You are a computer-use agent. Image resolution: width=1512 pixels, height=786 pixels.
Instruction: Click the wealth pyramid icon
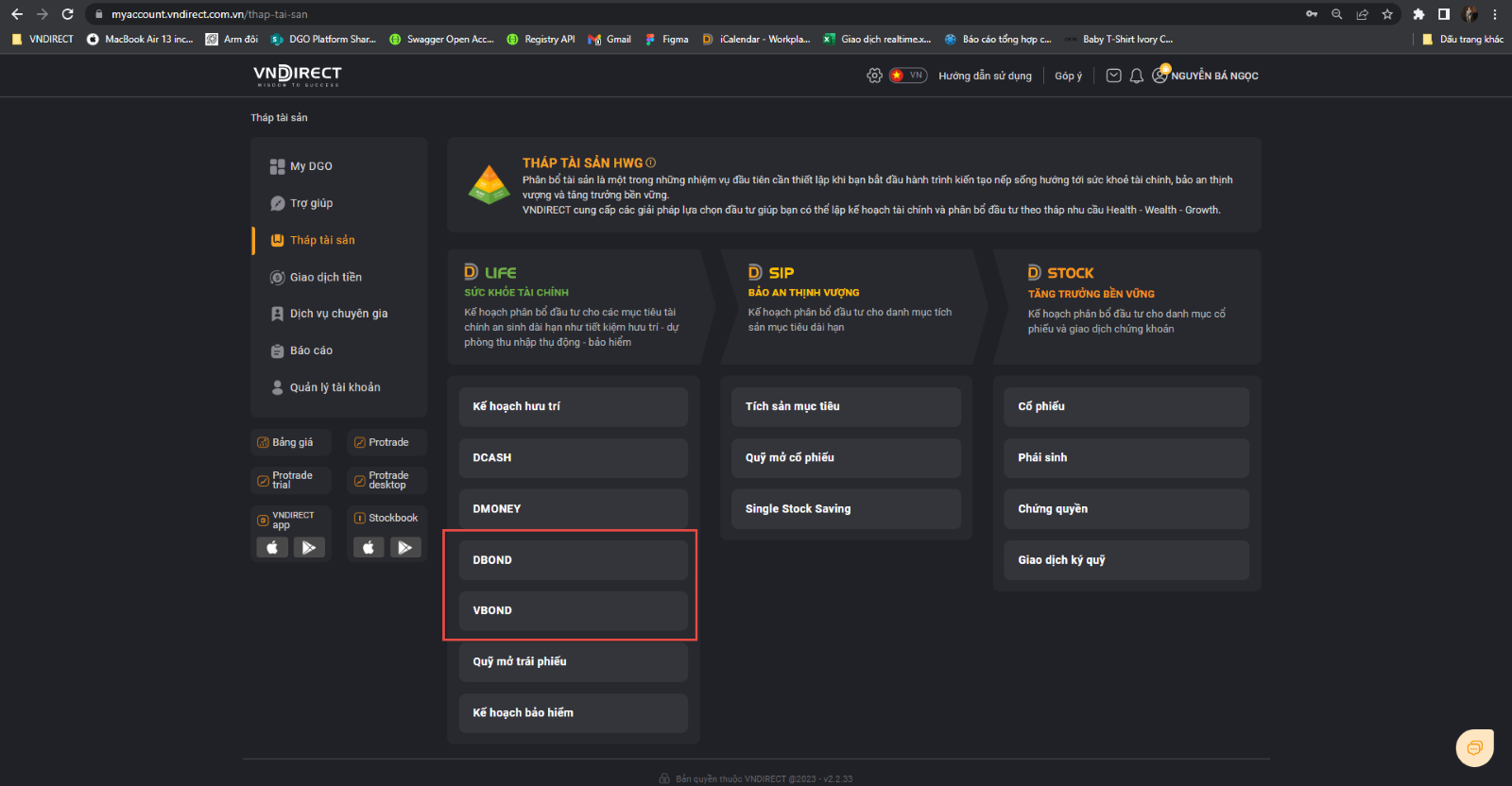(x=490, y=184)
